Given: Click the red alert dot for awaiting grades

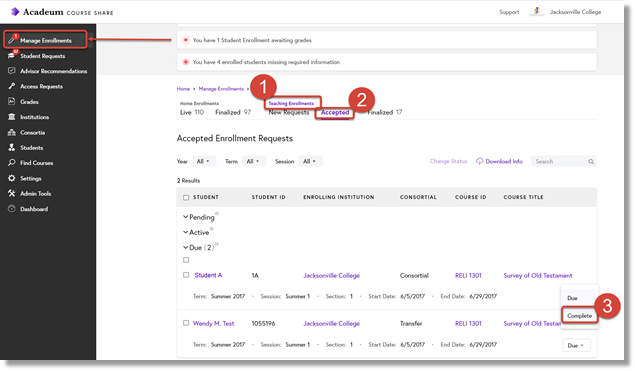Looking at the screenshot, I should tap(185, 40).
